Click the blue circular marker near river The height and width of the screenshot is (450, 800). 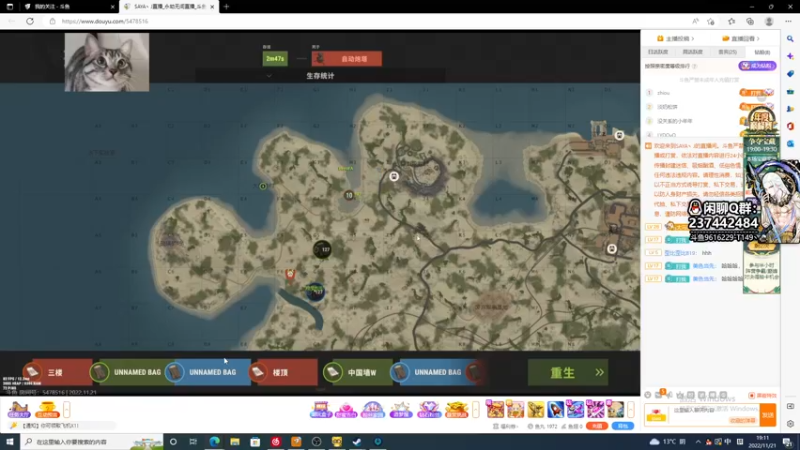(x=315, y=291)
